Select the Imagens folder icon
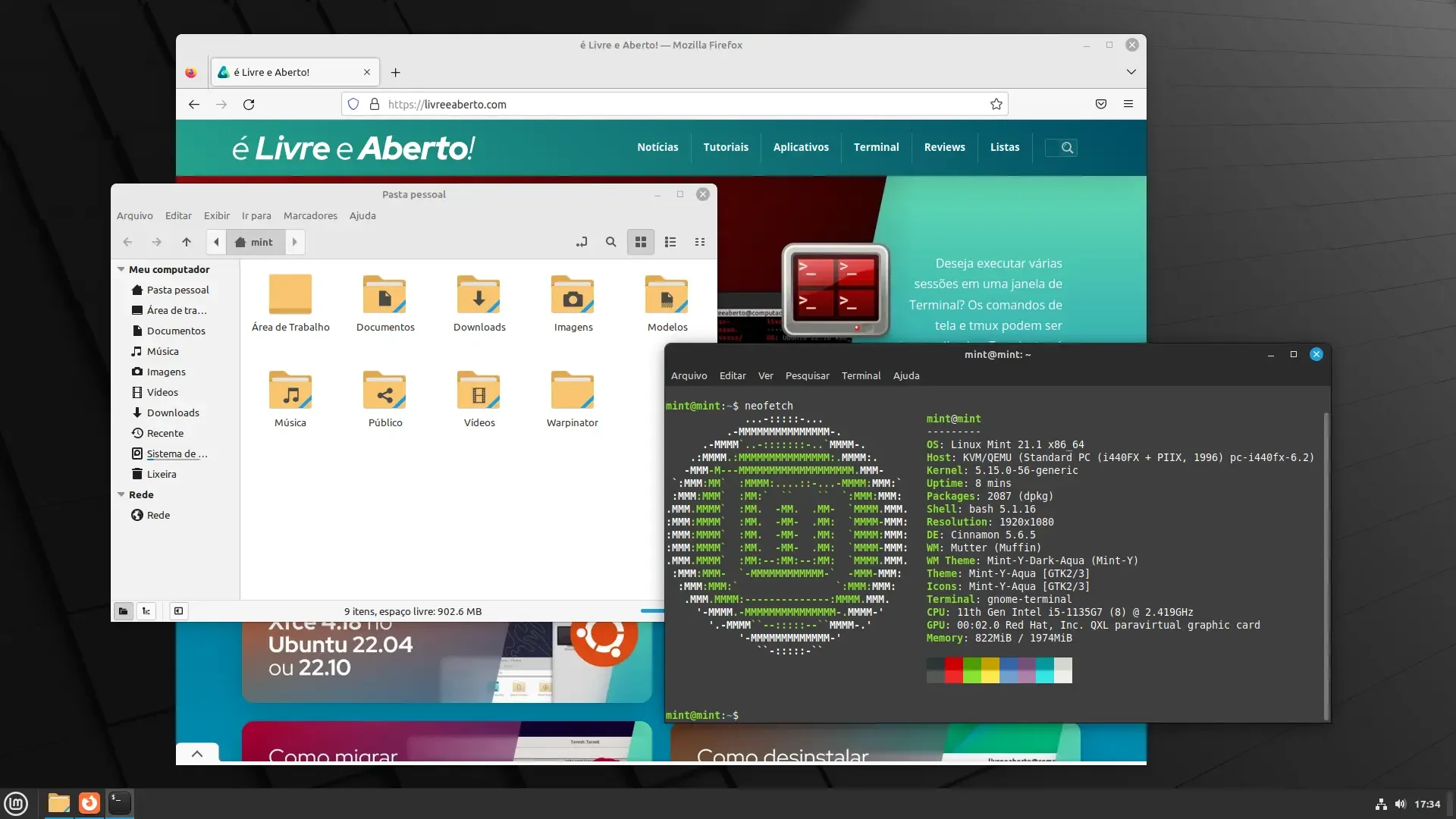Viewport: 1456px width, 819px height. click(573, 295)
